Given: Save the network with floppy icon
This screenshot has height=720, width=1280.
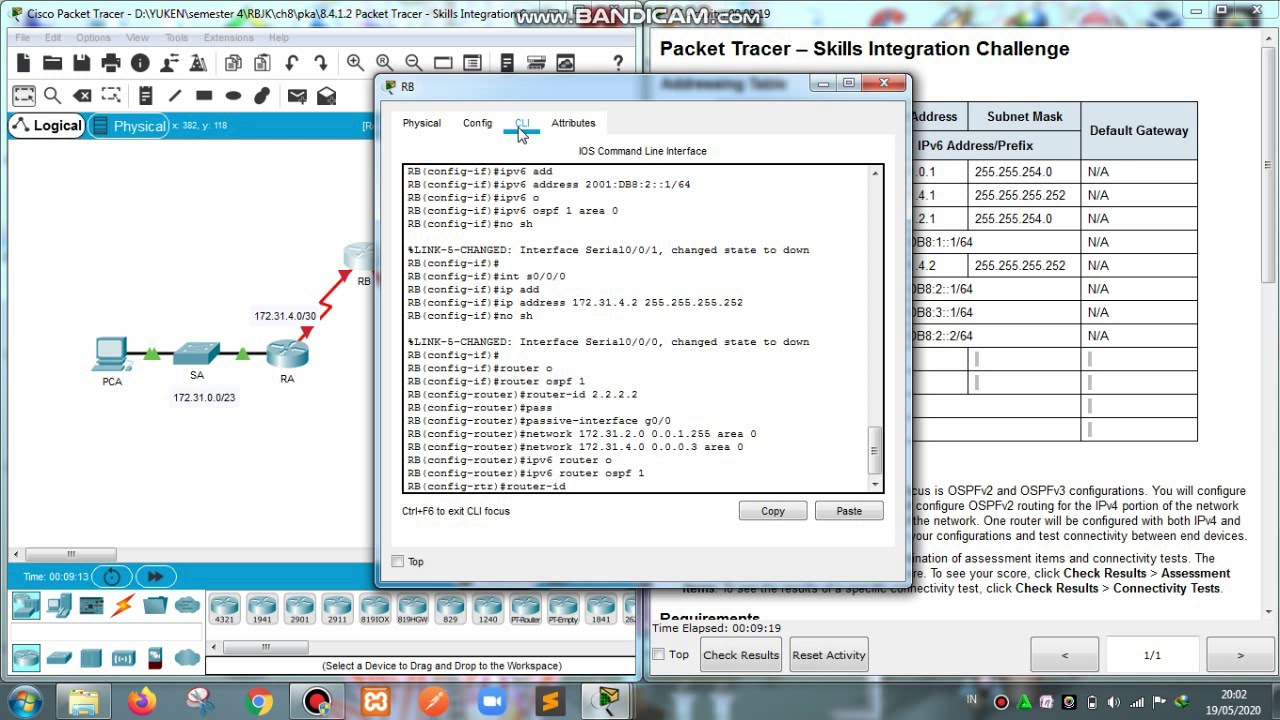Looking at the screenshot, I should click(81, 63).
